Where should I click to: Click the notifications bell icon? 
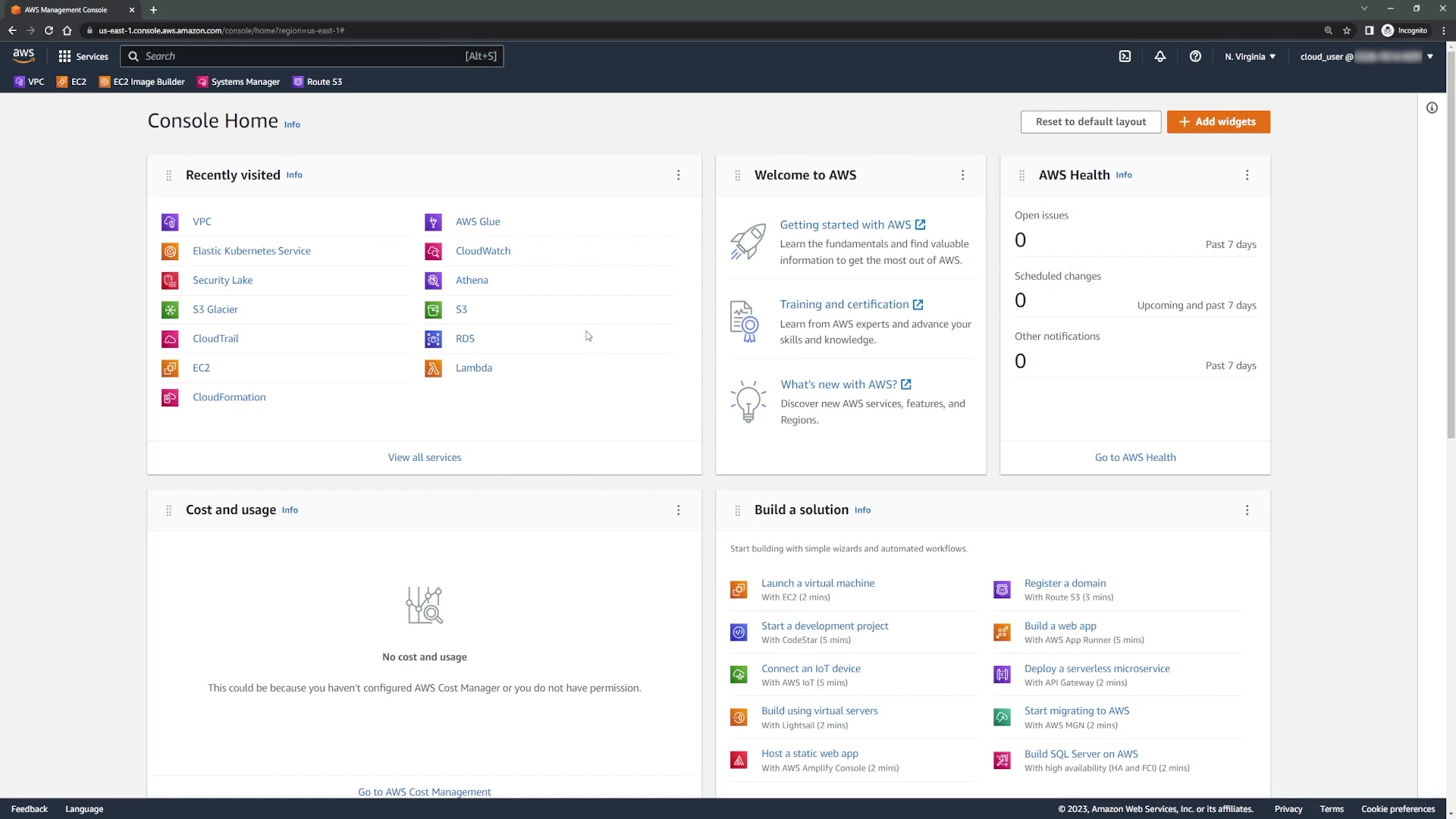coord(1160,56)
